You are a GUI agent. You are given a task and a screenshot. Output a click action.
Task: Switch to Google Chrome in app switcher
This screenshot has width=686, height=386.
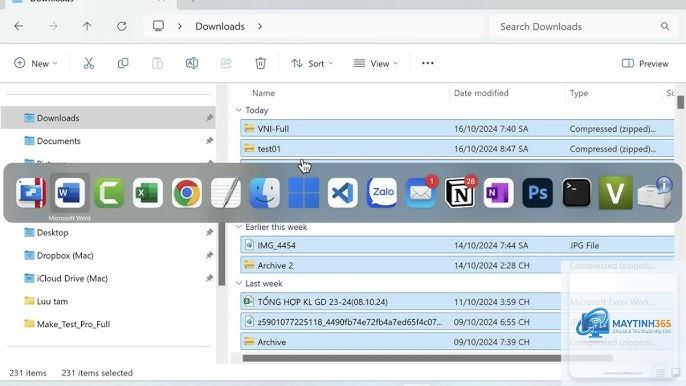pyautogui.click(x=187, y=193)
